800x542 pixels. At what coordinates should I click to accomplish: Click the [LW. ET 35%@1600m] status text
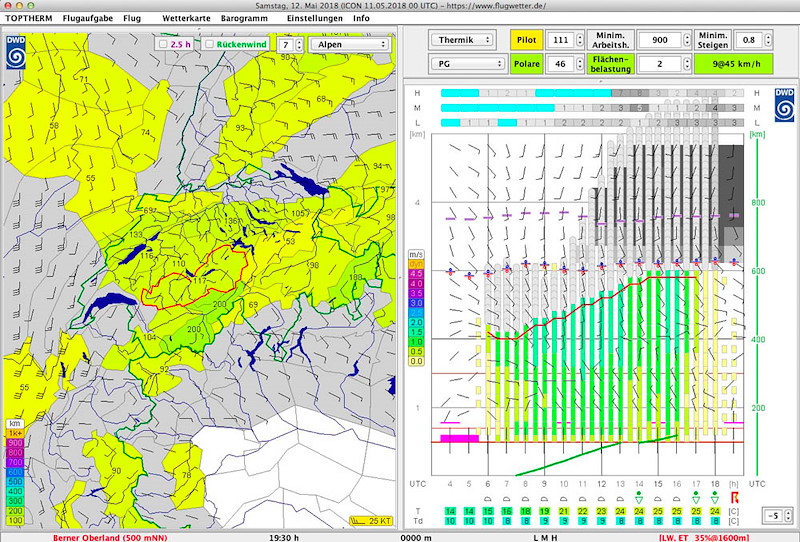tap(704, 537)
